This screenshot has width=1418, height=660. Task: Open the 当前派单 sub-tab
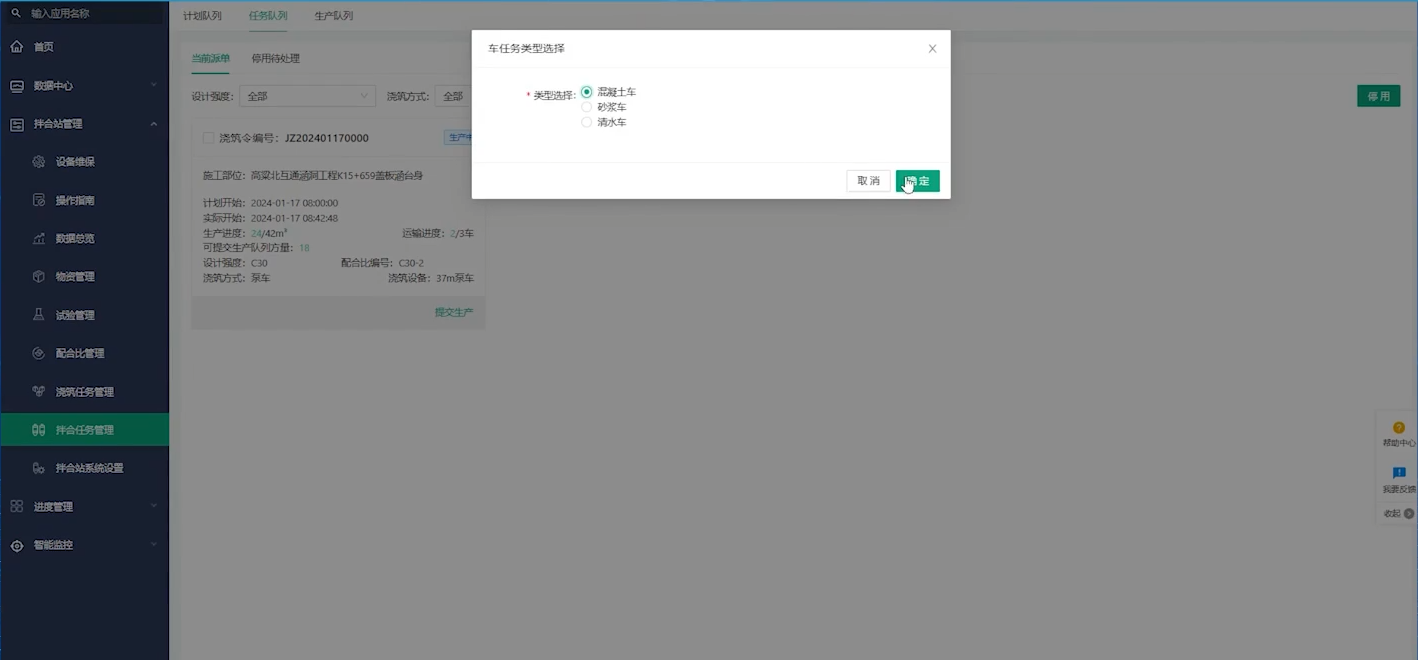coord(211,58)
